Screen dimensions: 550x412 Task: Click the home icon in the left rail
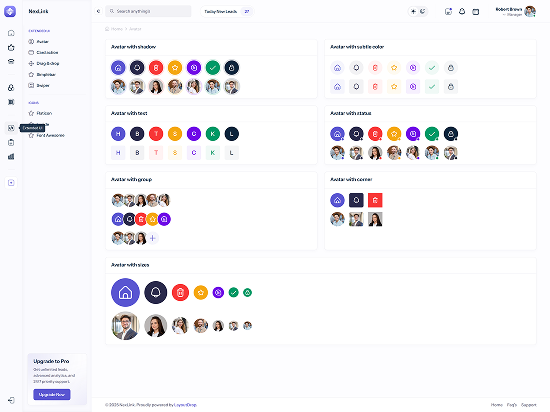click(11, 33)
